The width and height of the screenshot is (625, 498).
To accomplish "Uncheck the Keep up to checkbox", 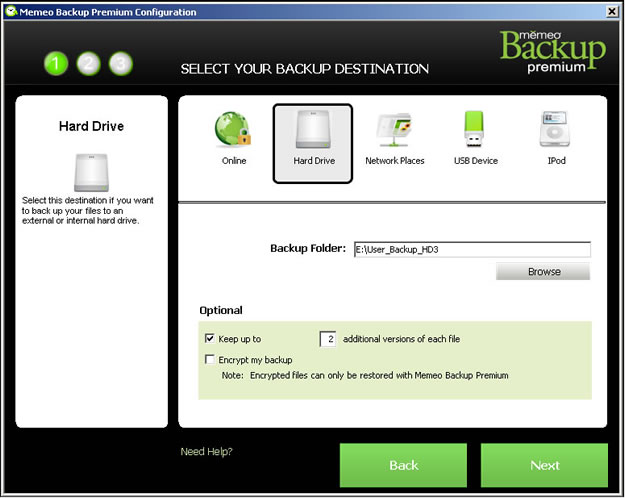I will click(x=209, y=339).
